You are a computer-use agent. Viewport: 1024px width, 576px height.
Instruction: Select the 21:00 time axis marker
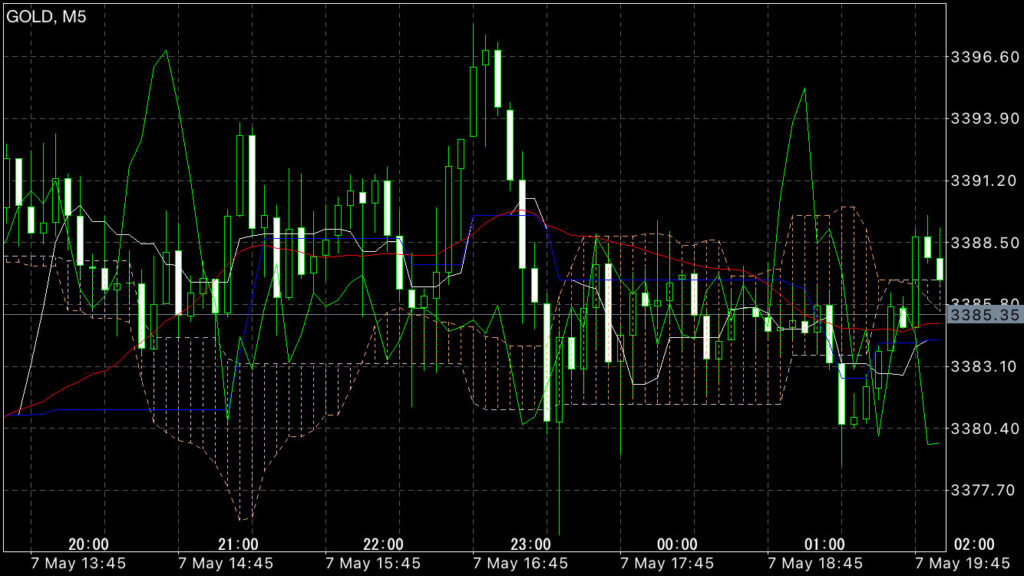click(x=237, y=544)
